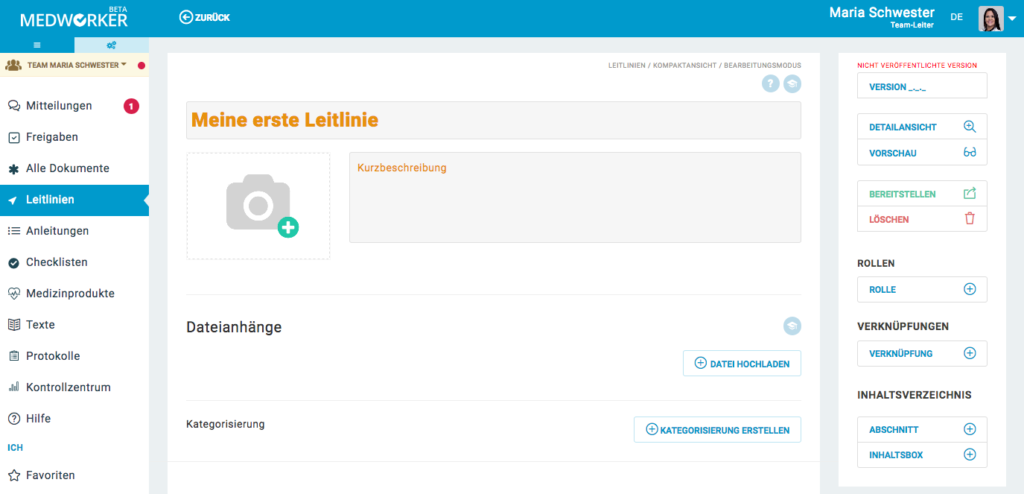This screenshot has width=1024, height=494.
Task: Click the Kurzbeschreibung text field
Action: tap(574, 197)
